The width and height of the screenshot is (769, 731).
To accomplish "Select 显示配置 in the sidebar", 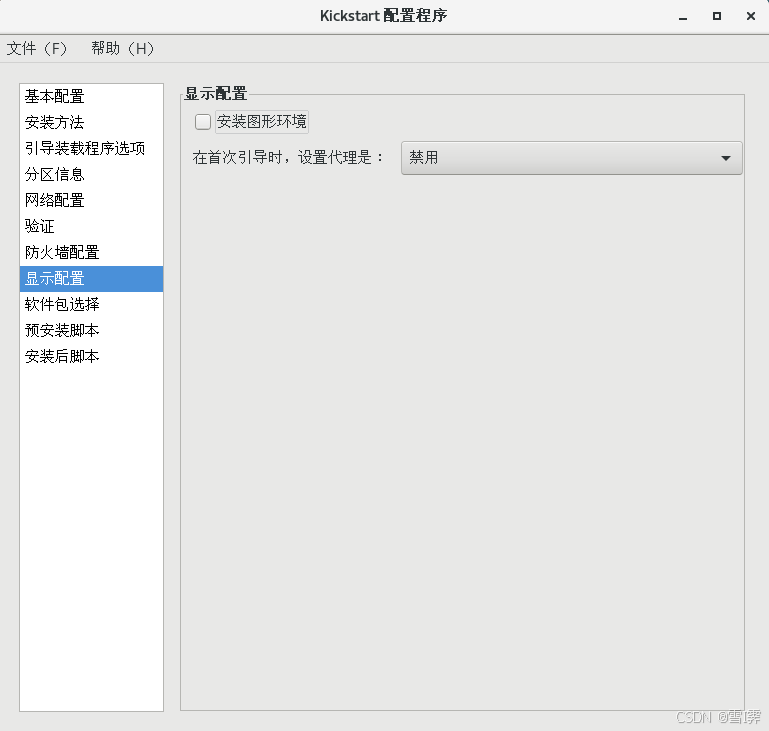I will (91, 278).
